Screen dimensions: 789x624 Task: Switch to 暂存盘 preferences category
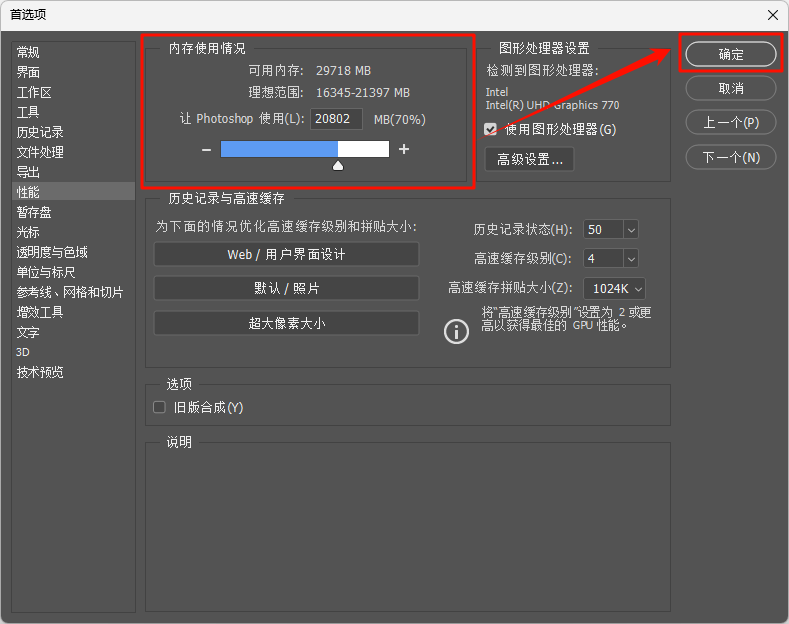[34, 212]
